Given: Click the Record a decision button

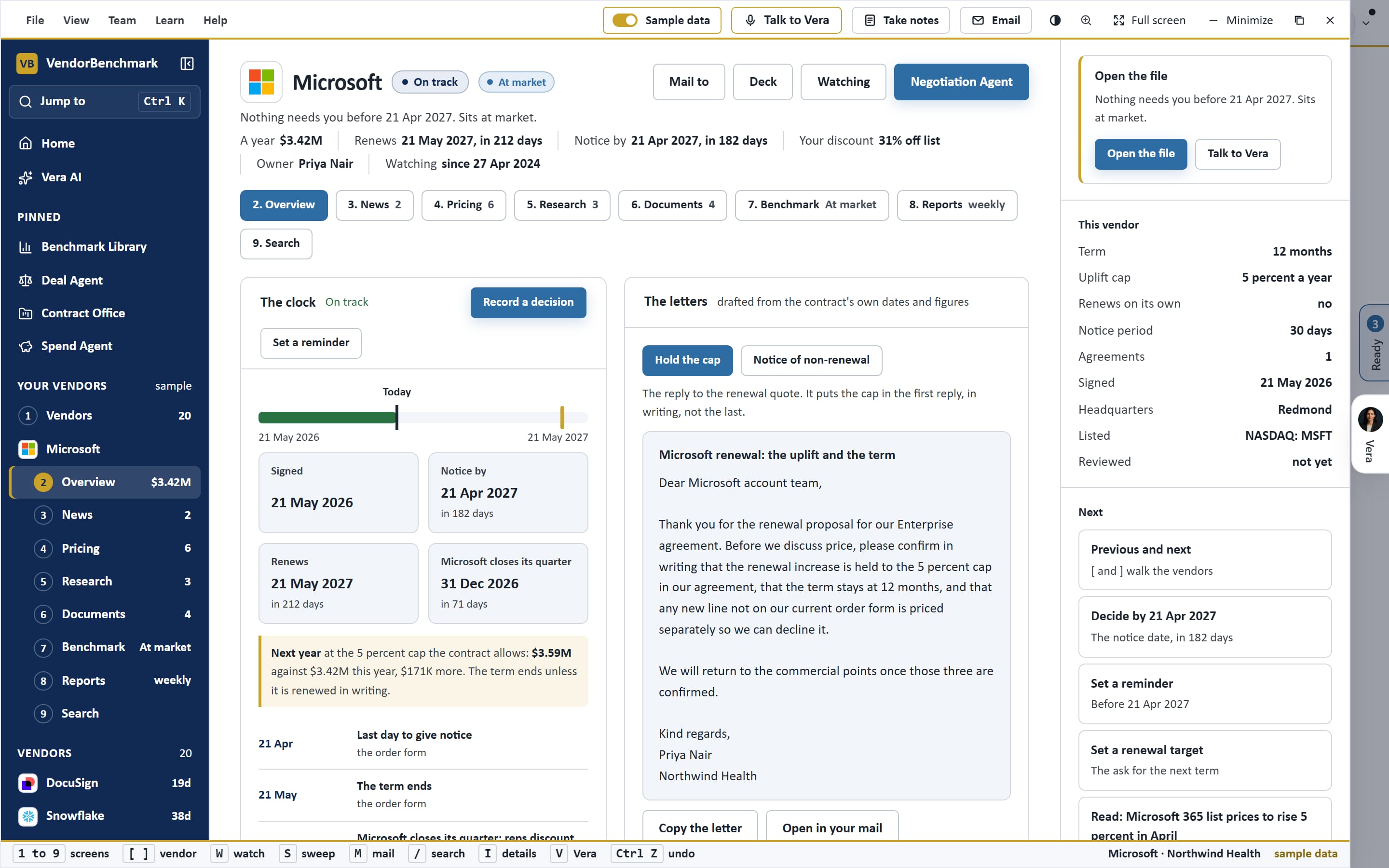Looking at the screenshot, I should click(x=528, y=302).
